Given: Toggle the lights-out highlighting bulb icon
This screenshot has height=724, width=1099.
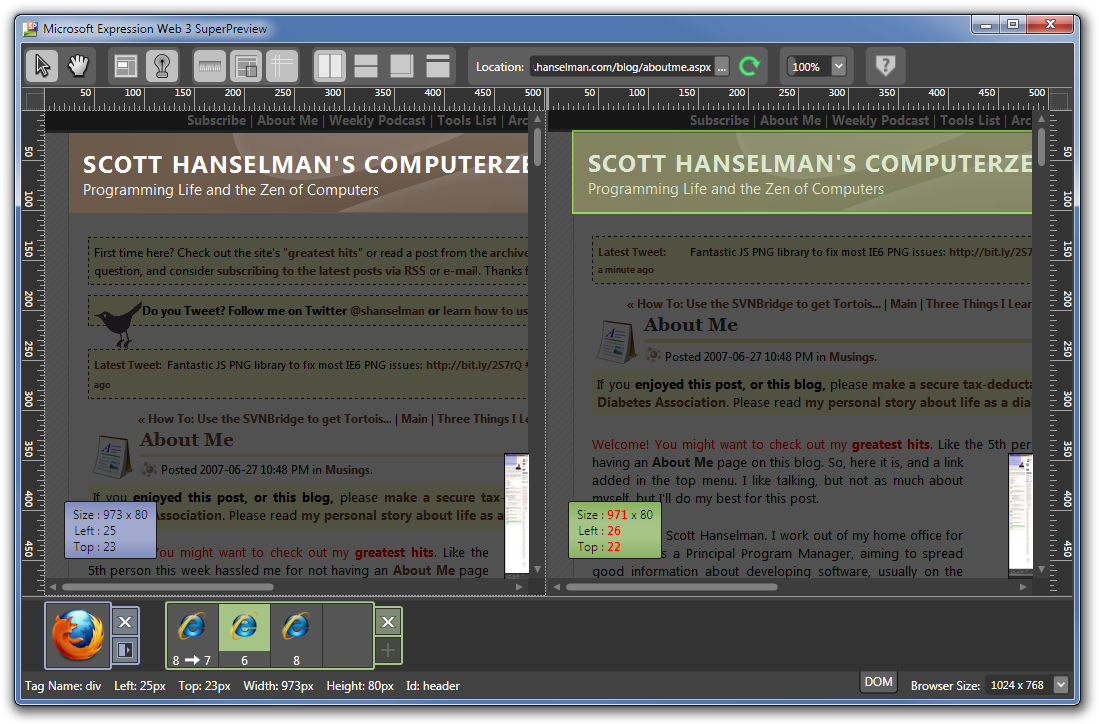Looking at the screenshot, I should 162,66.
